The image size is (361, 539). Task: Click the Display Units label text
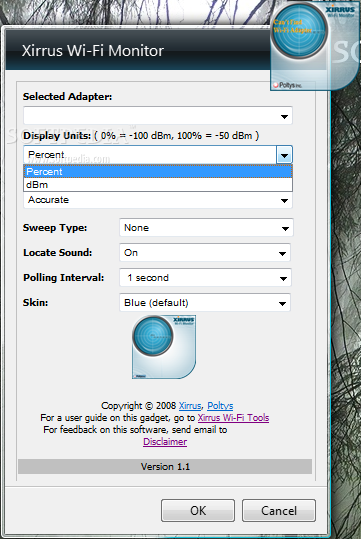[x=57, y=136]
